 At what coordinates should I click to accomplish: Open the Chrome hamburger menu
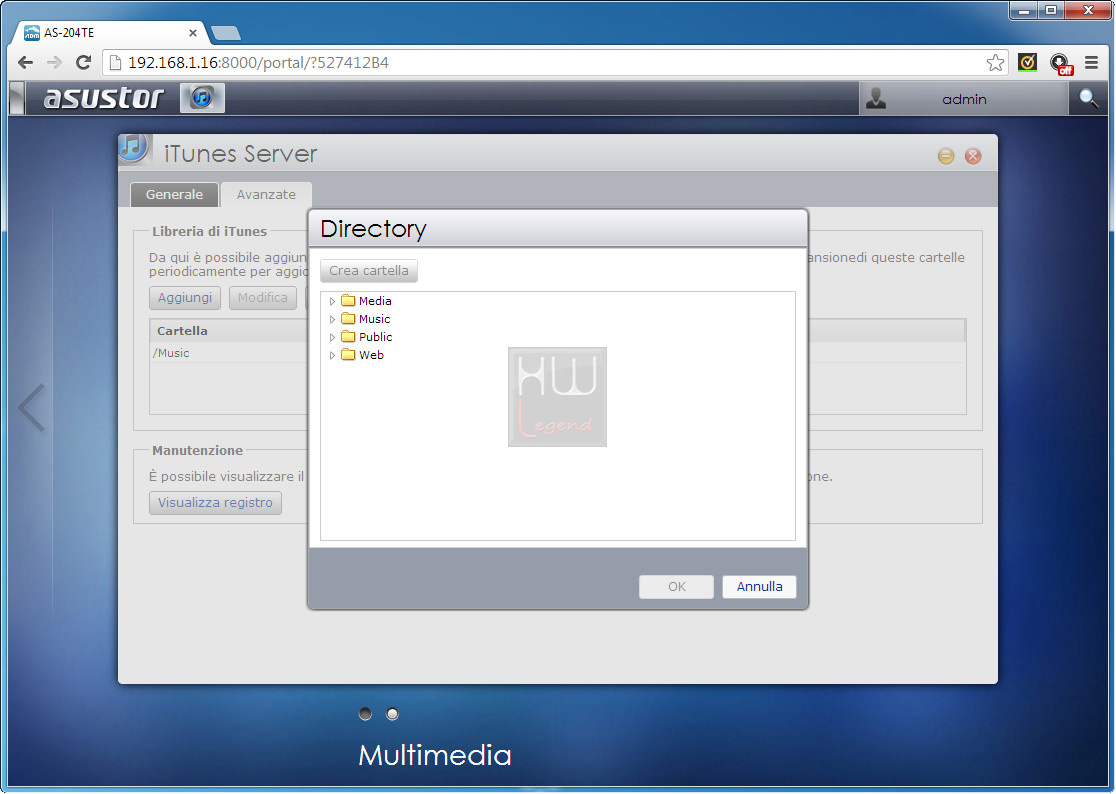click(x=1091, y=63)
